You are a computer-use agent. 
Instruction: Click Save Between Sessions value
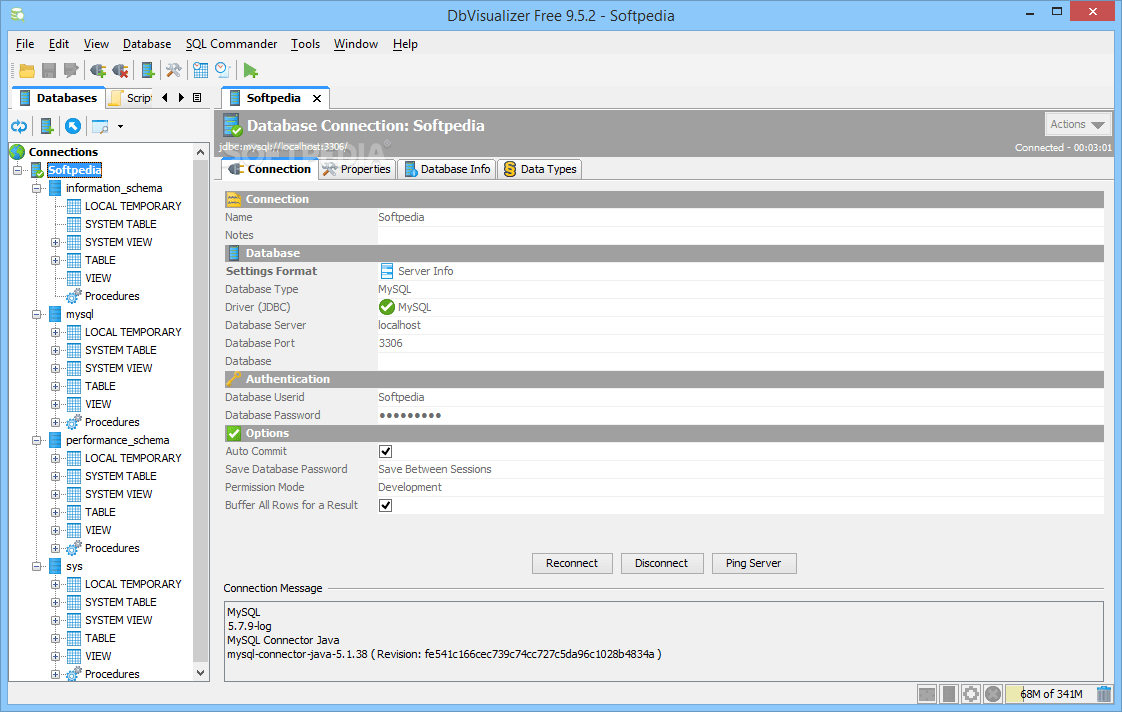[x=435, y=469]
